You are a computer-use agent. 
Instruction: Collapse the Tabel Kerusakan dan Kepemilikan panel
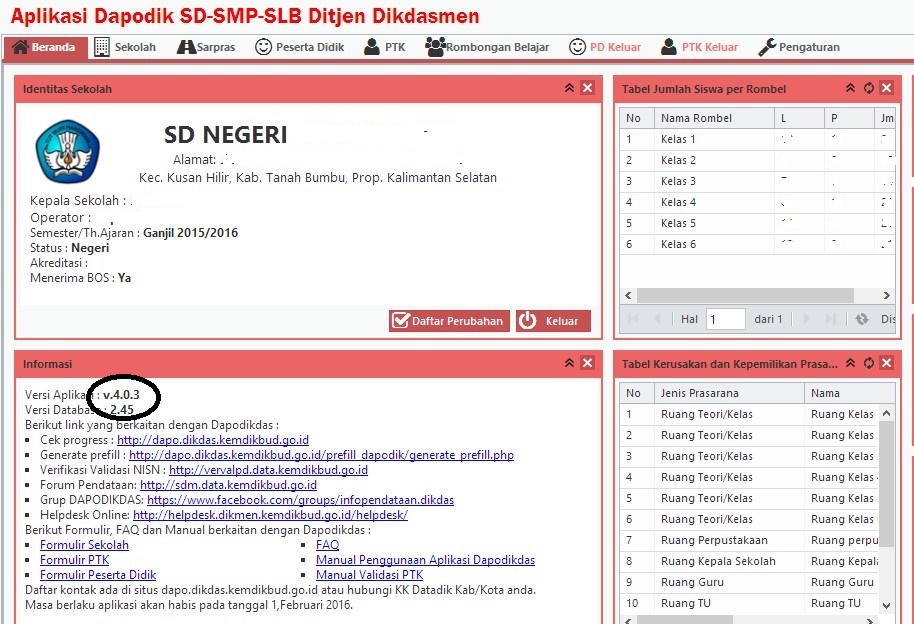pos(850,363)
